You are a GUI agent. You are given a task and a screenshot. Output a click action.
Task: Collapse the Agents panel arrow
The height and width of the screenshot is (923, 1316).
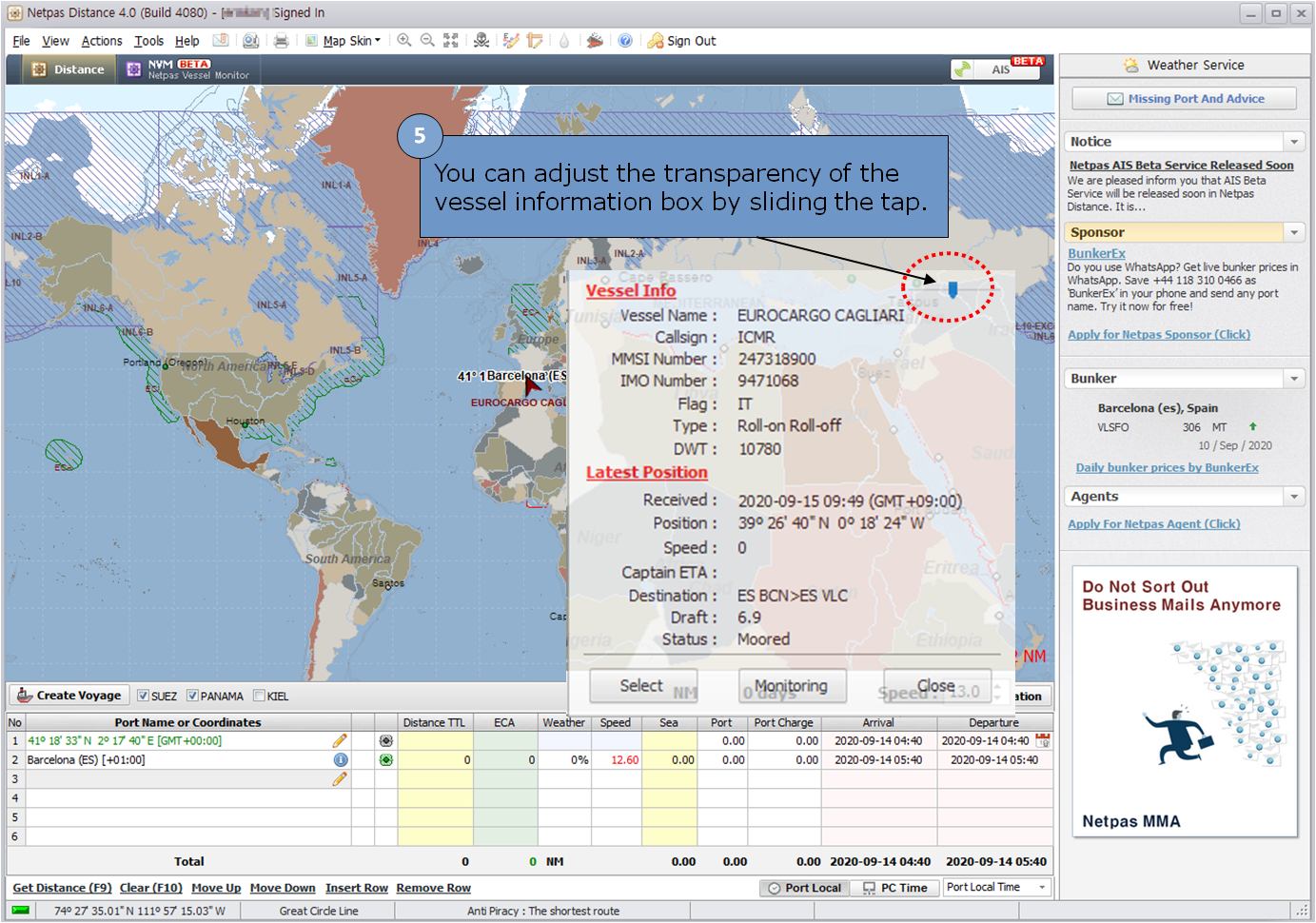coord(1294,497)
